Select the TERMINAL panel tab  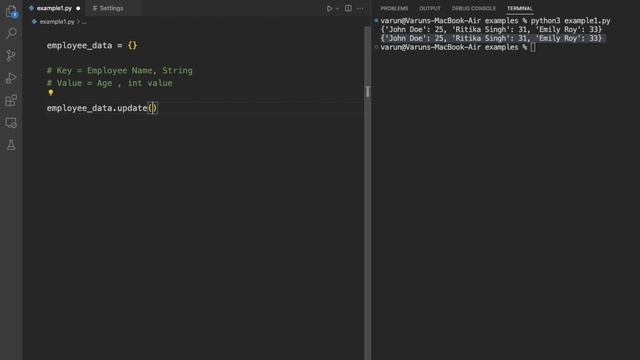click(x=520, y=8)
